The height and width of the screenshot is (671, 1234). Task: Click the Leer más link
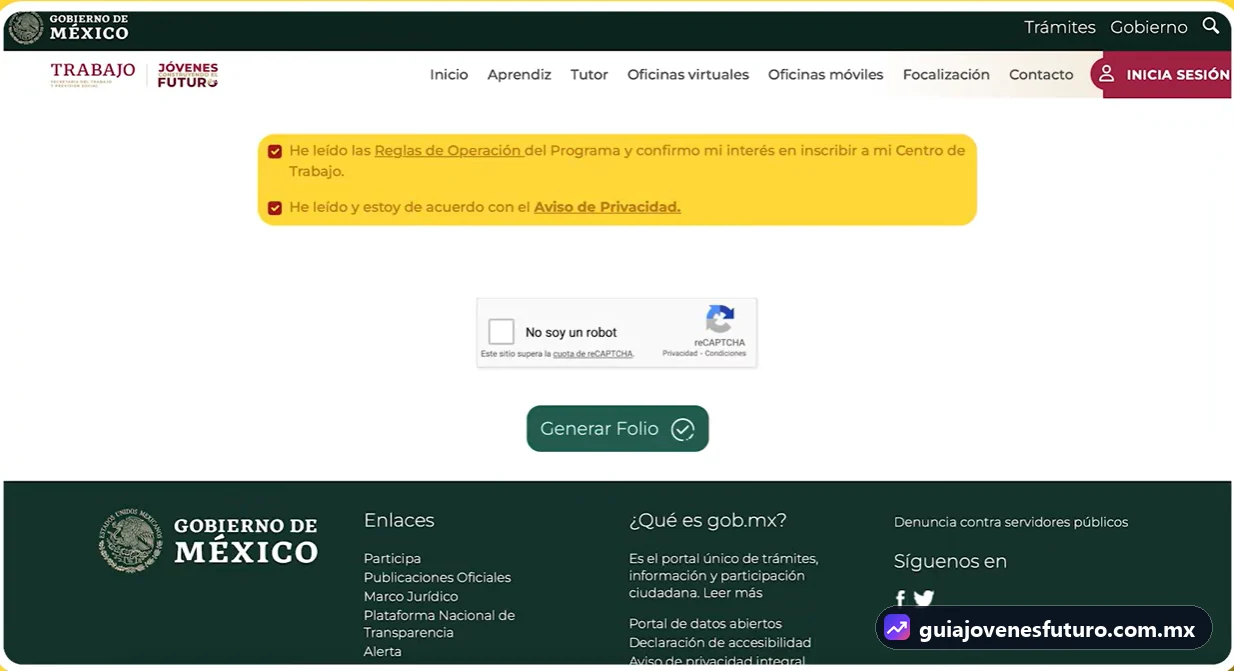pyautogui.click(x=733, y=593)
